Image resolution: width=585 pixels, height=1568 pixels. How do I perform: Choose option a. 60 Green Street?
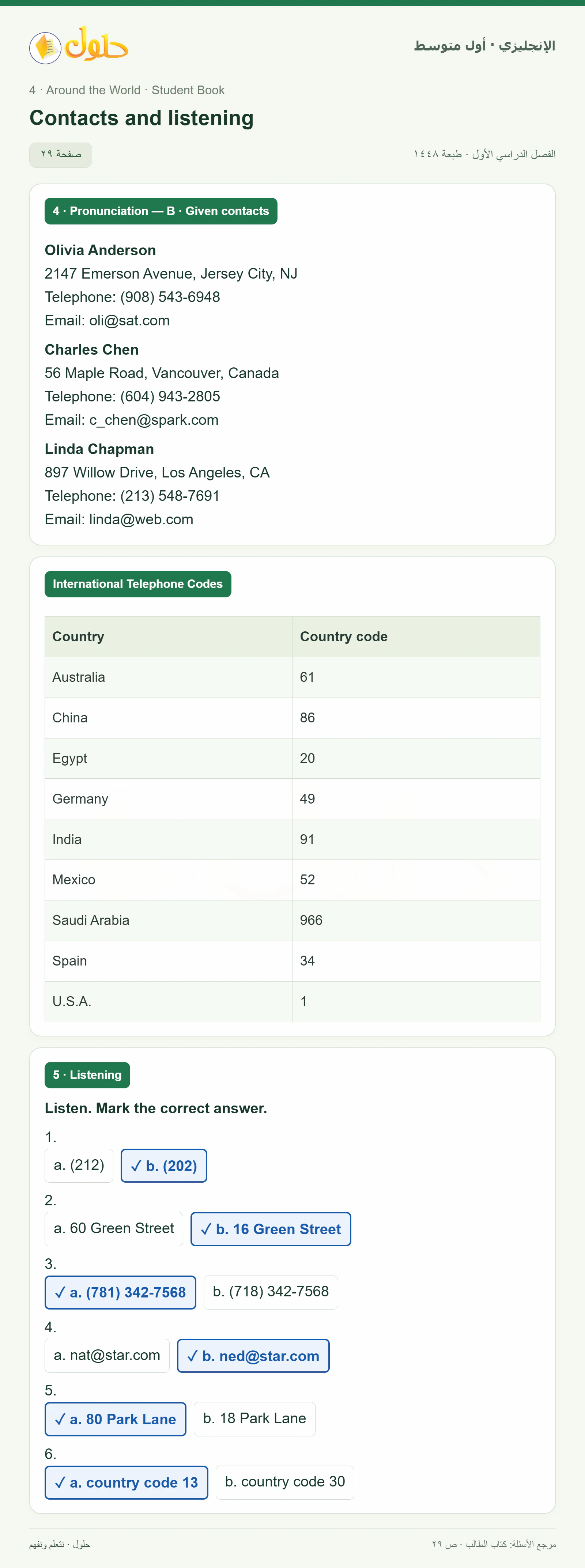[114, 1228]
